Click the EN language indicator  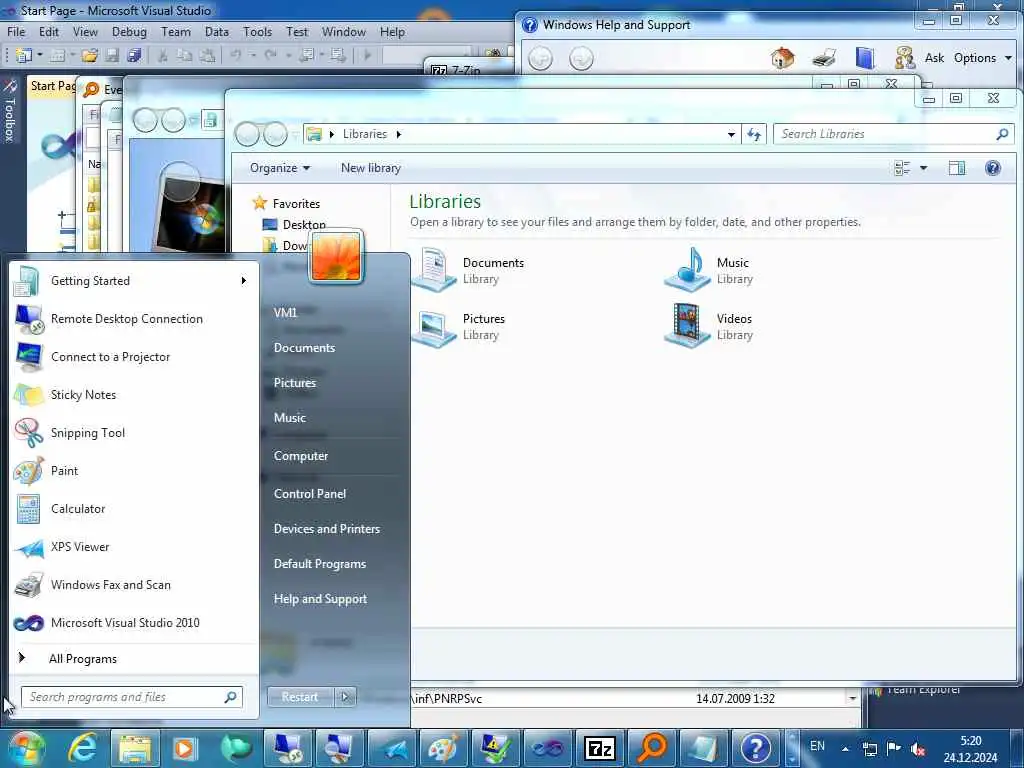pyautogui.click(x=817, y=746)
